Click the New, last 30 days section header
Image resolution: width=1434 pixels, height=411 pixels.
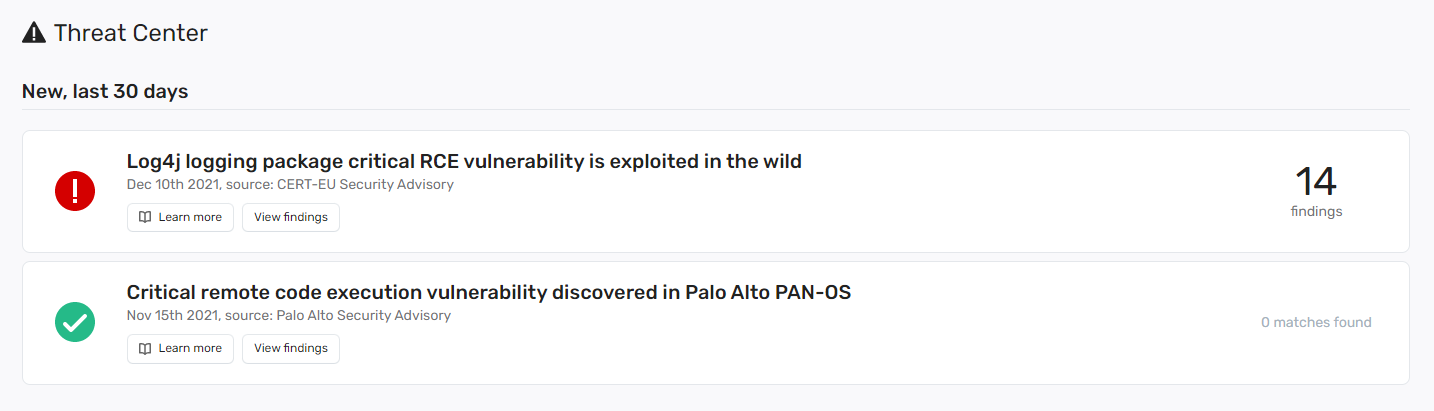[x=105, y=91]
